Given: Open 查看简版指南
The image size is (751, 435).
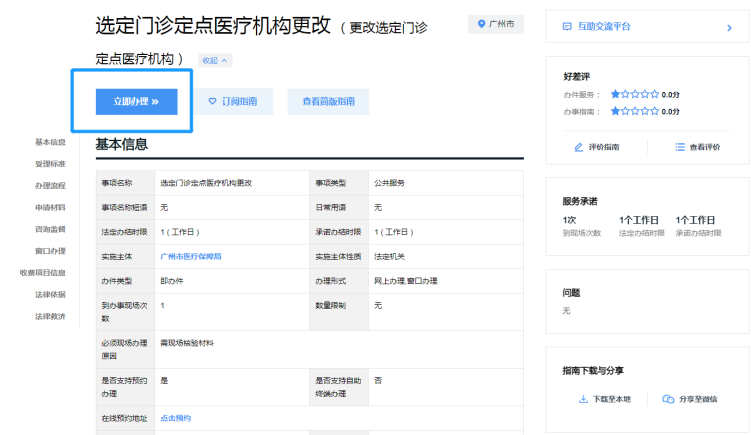Looking at the screenshot, I should 329,102.
